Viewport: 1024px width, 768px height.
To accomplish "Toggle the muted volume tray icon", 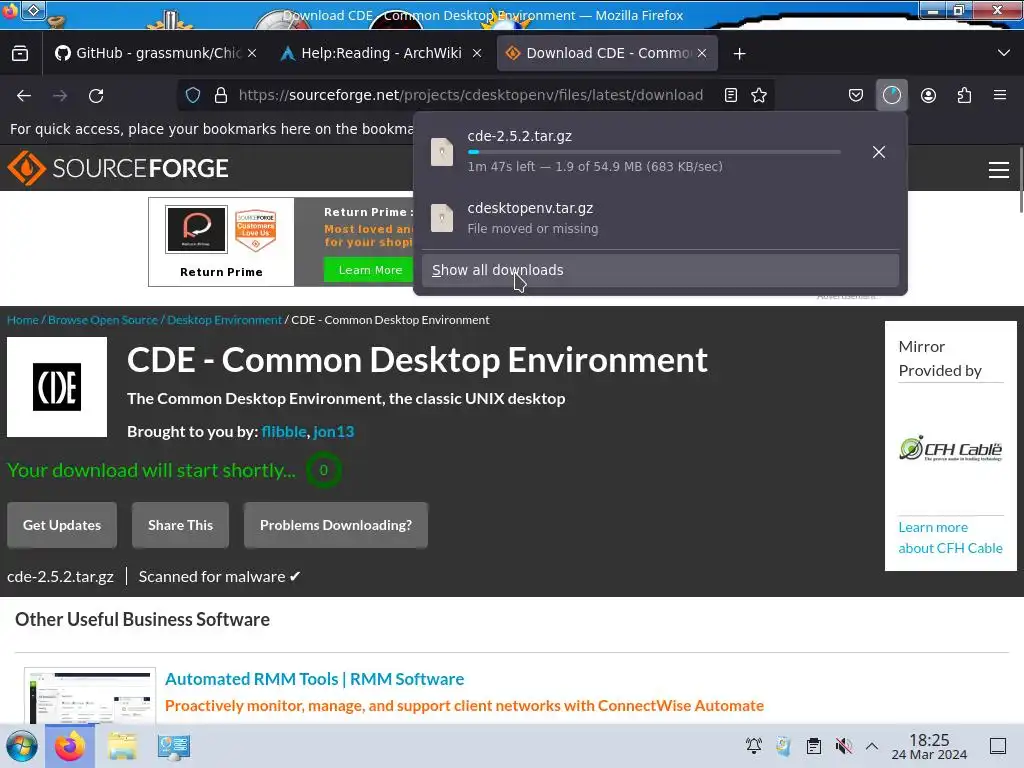I will pos(843,746).
